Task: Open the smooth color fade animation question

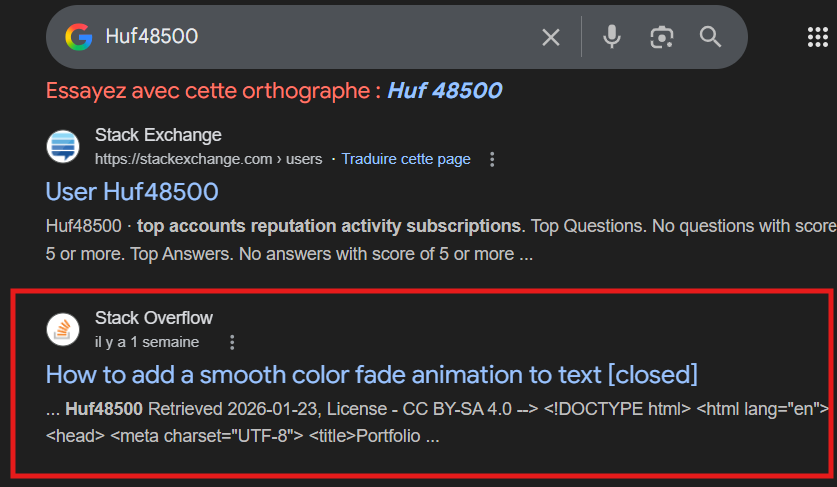Action: tap(371, 374)
